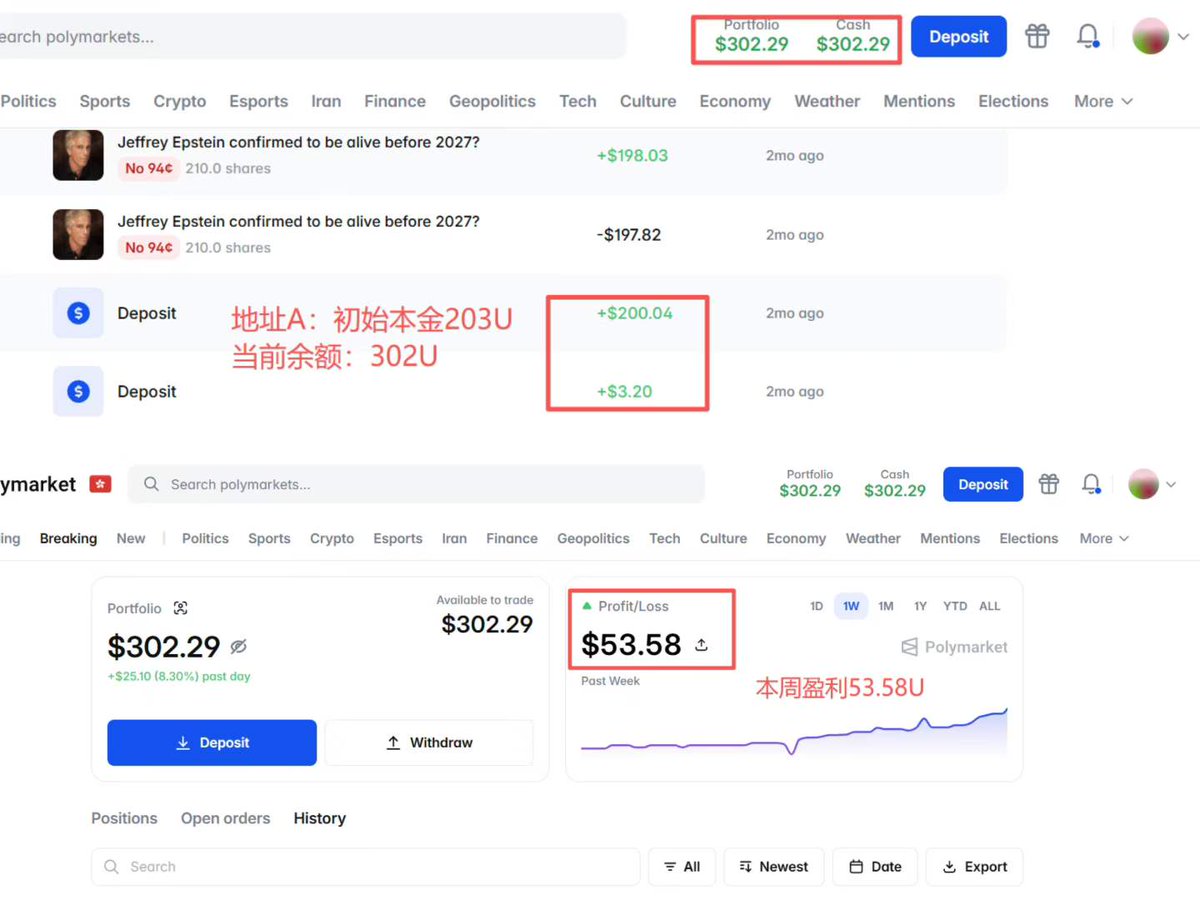
Task: Click the +$200.04 deposit amount
Action: tap(635, 313)
